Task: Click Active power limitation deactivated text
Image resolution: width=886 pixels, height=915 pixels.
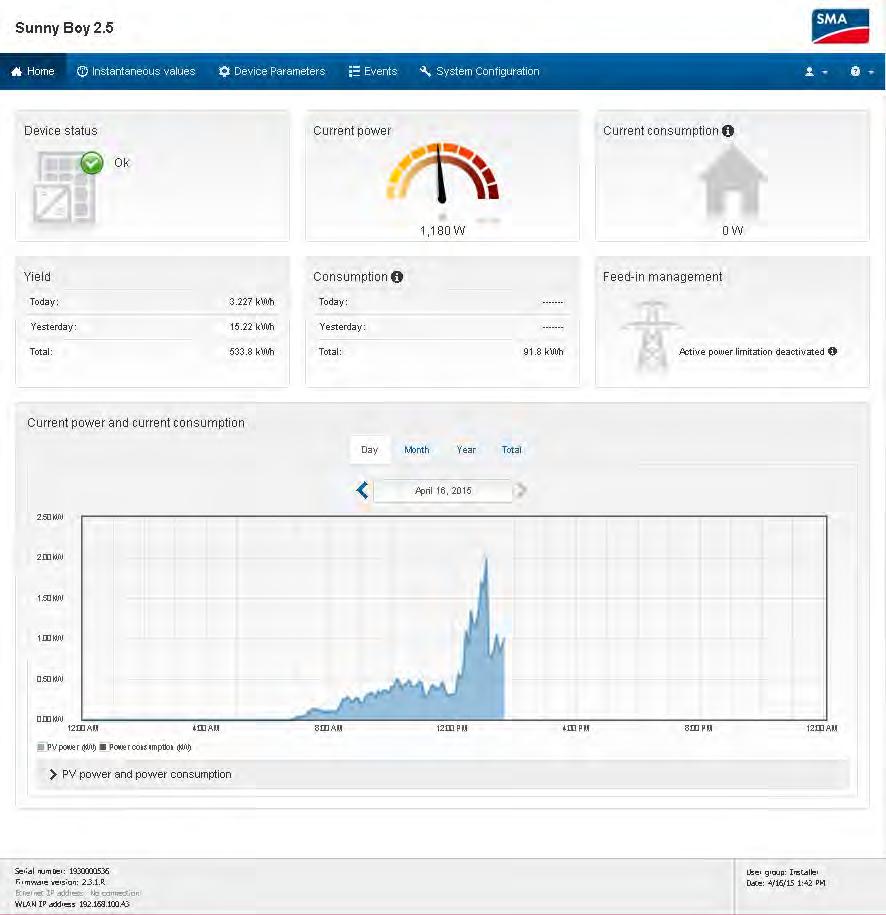Action: pyautogui.click(x=751, y=352)
